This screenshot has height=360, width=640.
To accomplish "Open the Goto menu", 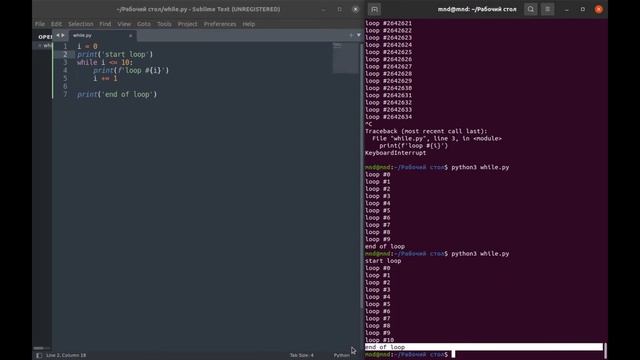I will point(144,24).
